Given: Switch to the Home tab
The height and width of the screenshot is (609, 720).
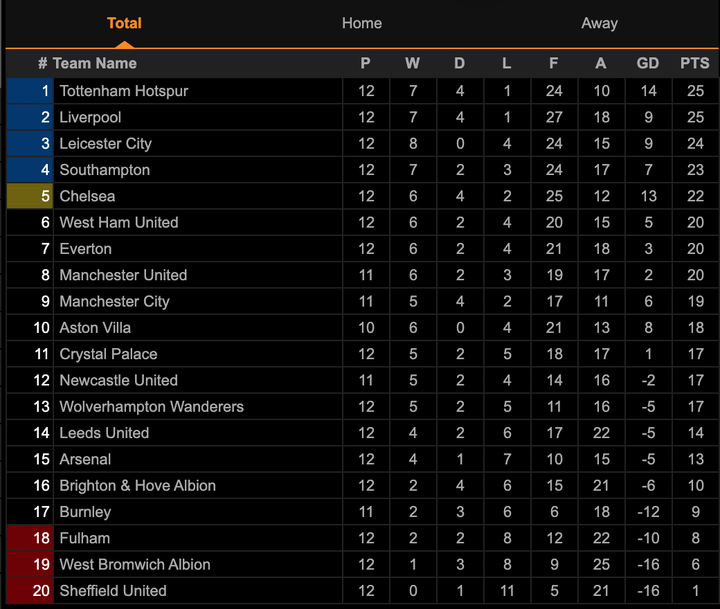Looking at the screenshot, I should pos(361,23).
